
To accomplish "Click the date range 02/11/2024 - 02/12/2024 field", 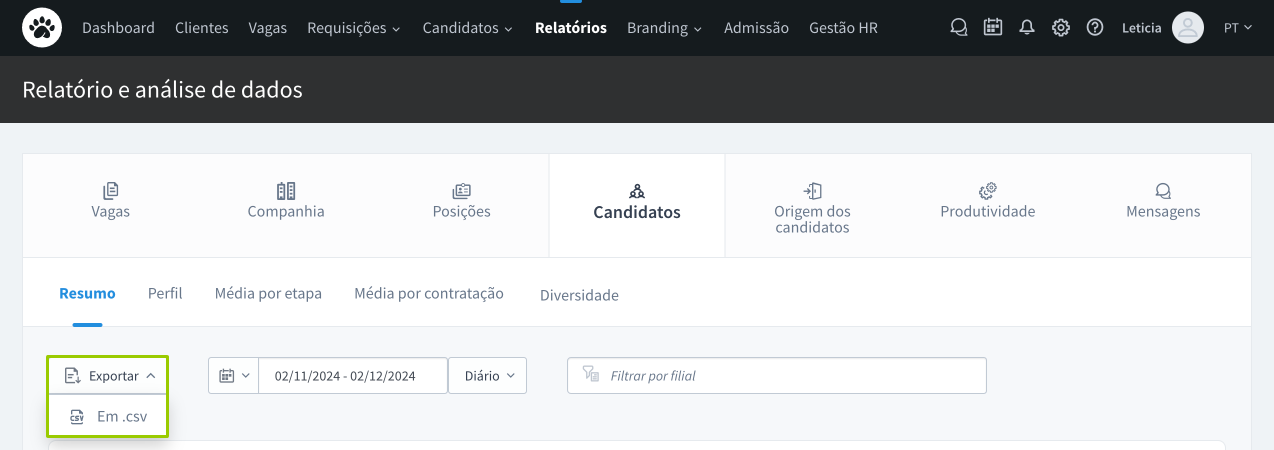I will [x=344, y=376].
